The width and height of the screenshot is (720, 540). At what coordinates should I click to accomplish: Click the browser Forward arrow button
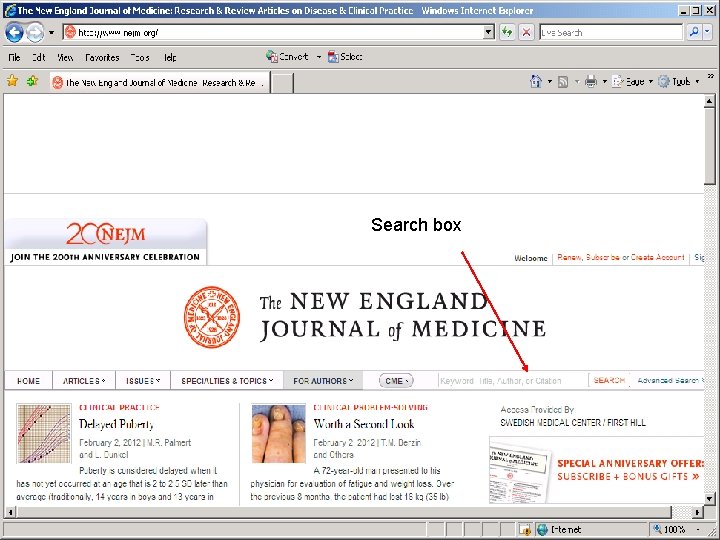pos(35,33)
